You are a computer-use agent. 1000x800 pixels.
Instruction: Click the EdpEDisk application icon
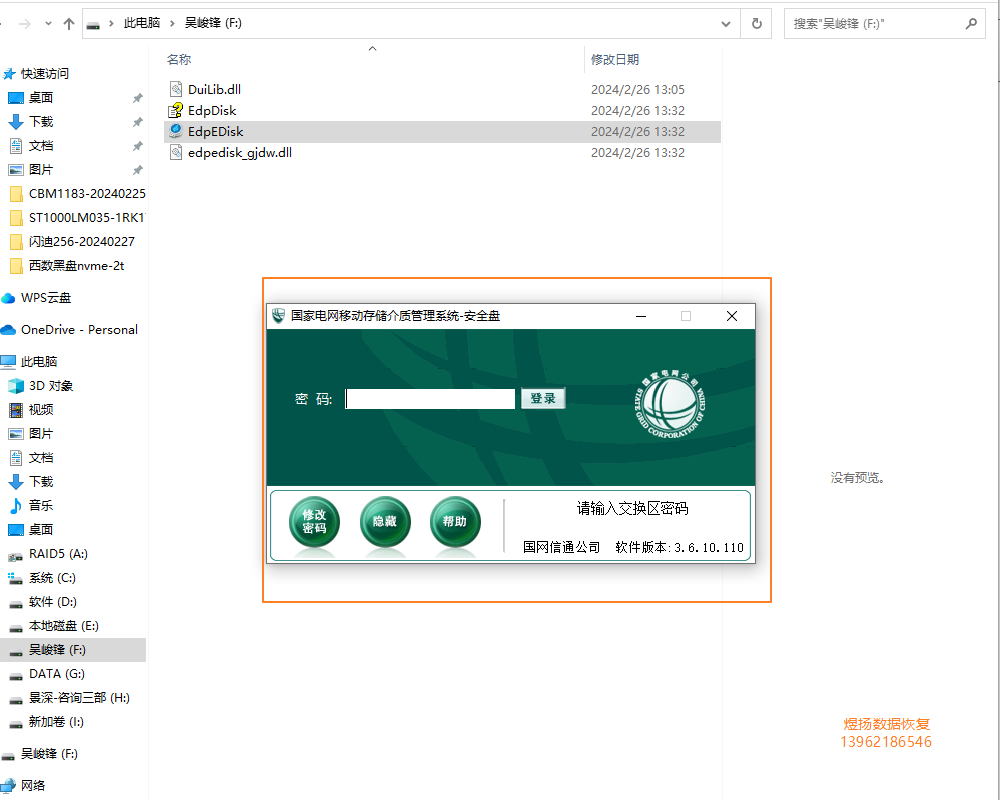pos(176,131)
